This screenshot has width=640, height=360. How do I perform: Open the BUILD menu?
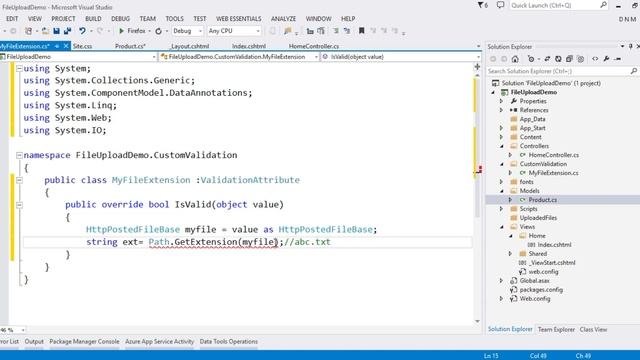click(x=93, y=19)
